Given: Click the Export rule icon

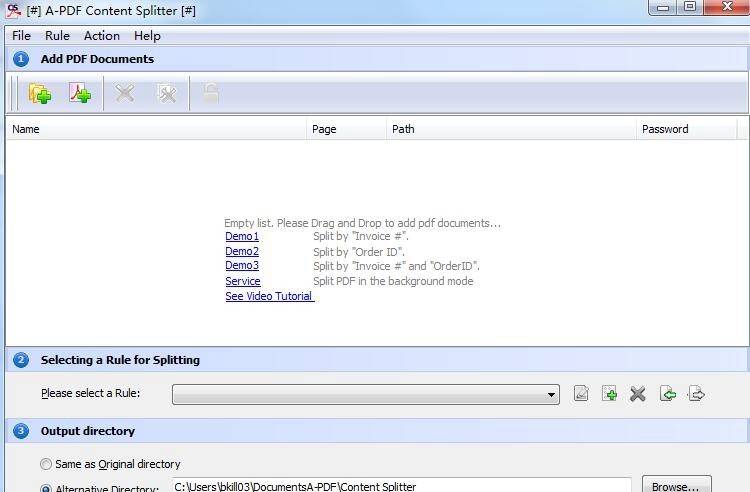Looking at the screenshot, I should tap(696, 394).
